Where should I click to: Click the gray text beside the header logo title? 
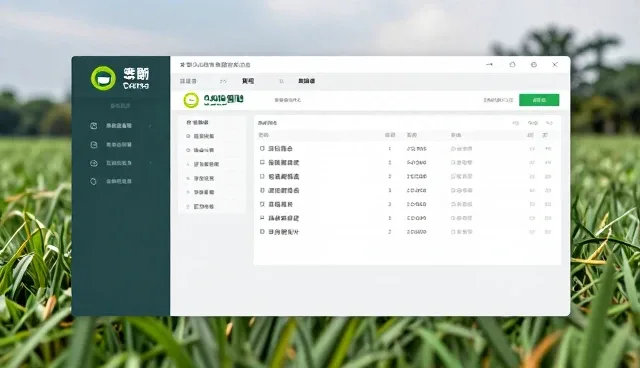(287, 100)
